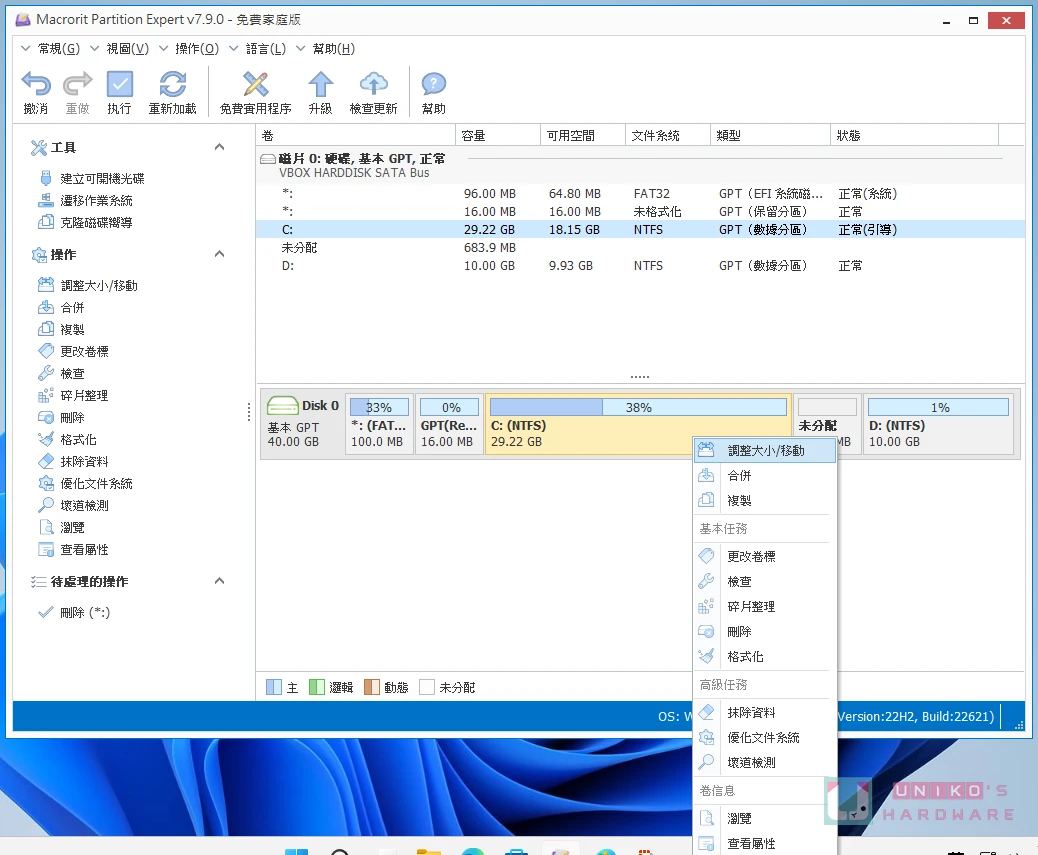Select the GPT(Re... 16.00 MB disk block
1038x855 pixels.
click(x=449, y=424)
